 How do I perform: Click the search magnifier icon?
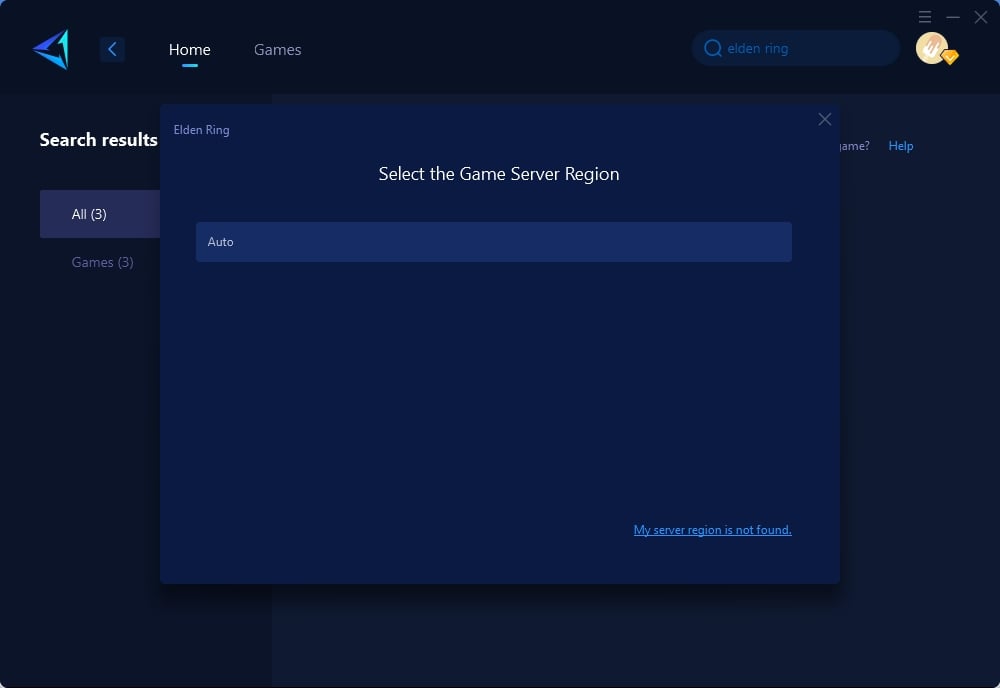(712, 48)
